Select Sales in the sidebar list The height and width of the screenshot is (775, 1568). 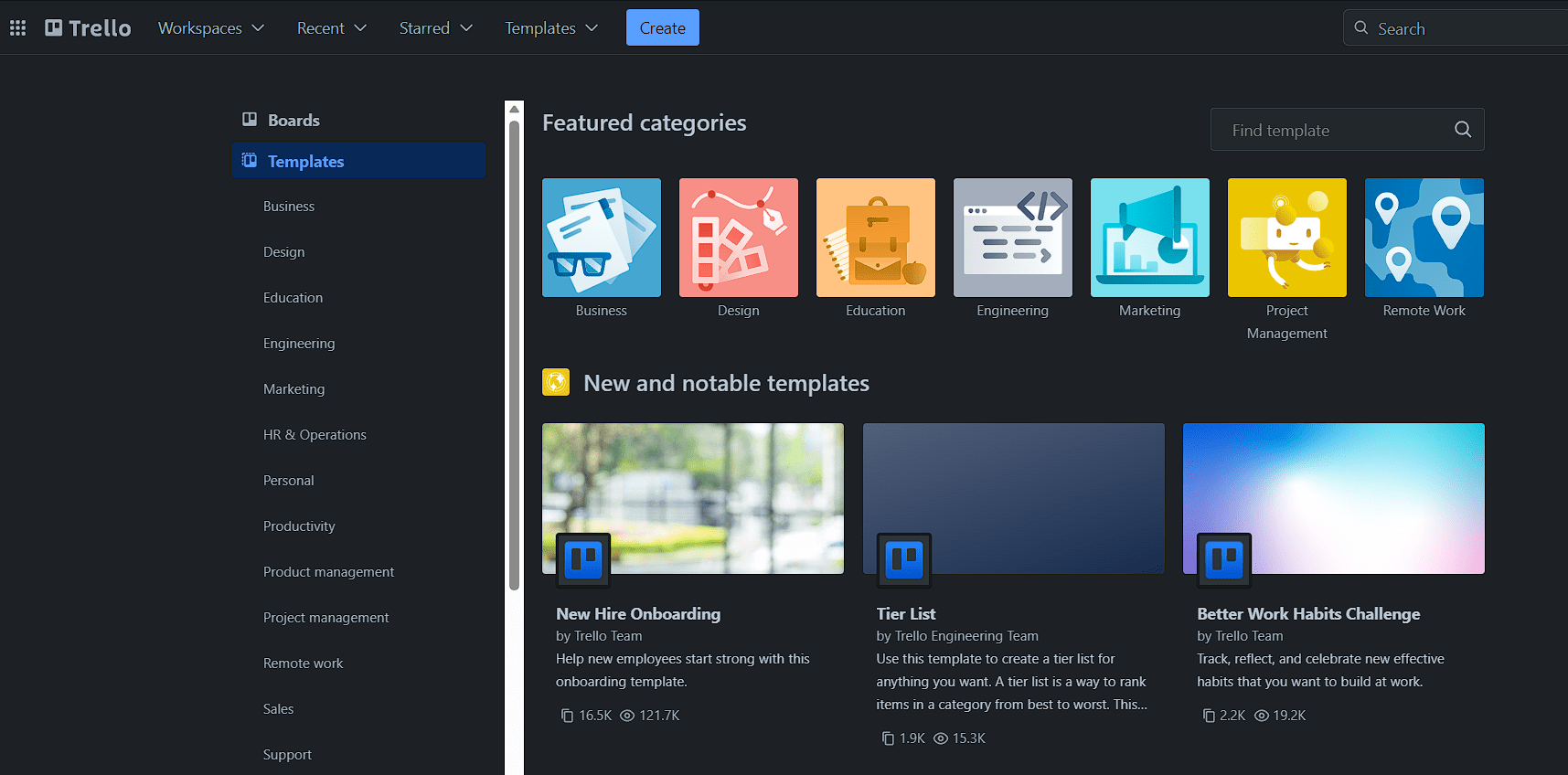[x=279, y=709]
